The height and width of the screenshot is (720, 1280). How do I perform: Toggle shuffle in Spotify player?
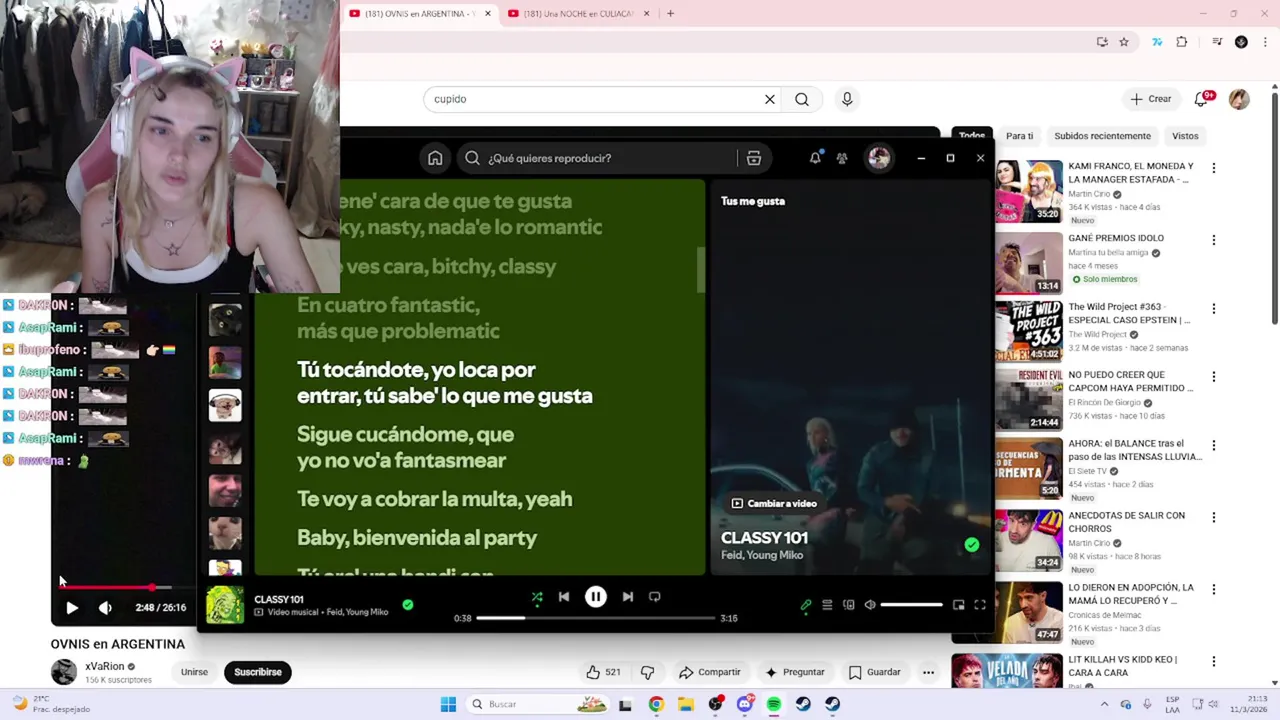[537, 597]
